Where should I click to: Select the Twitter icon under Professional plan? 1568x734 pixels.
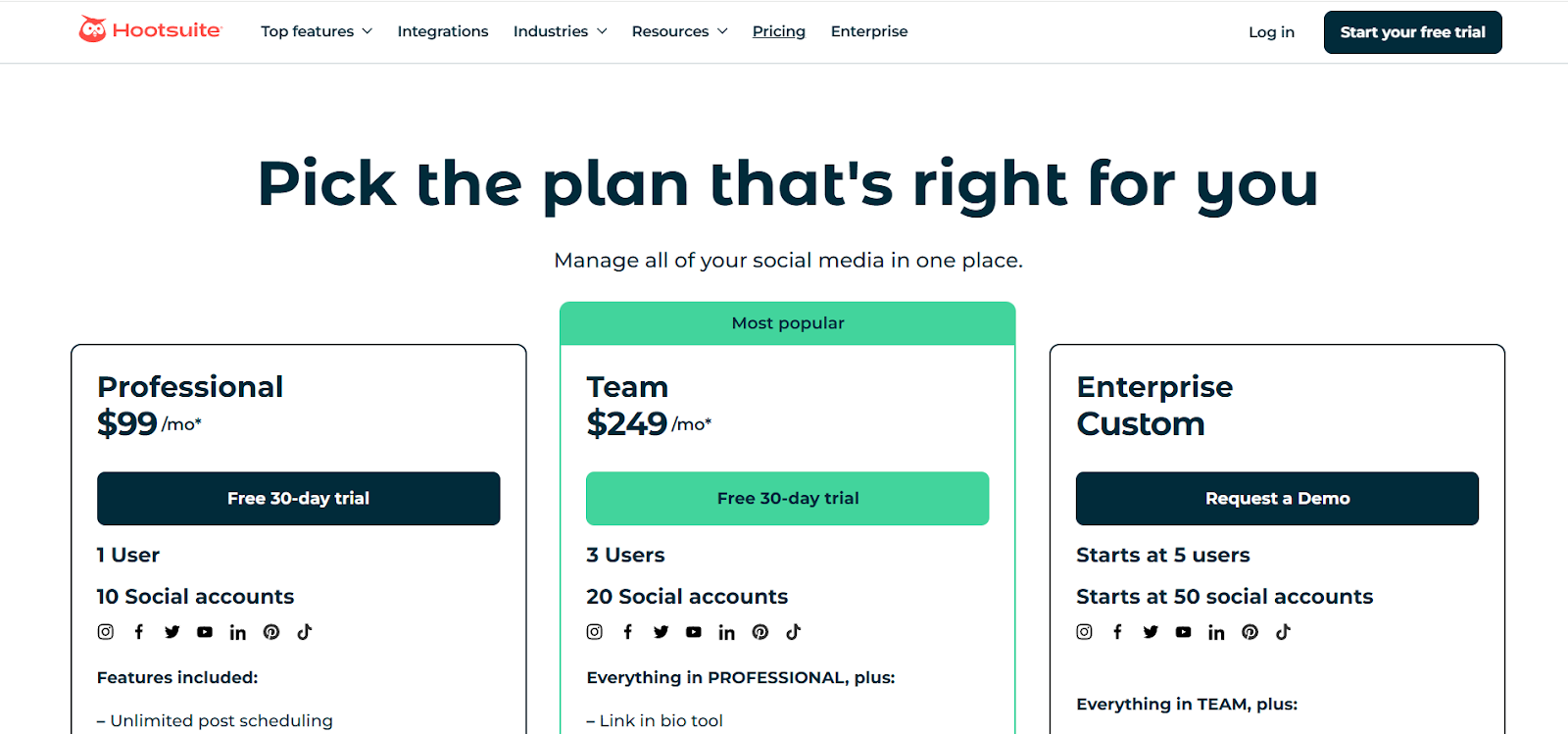pyautogui.click(x=171, y=631)
